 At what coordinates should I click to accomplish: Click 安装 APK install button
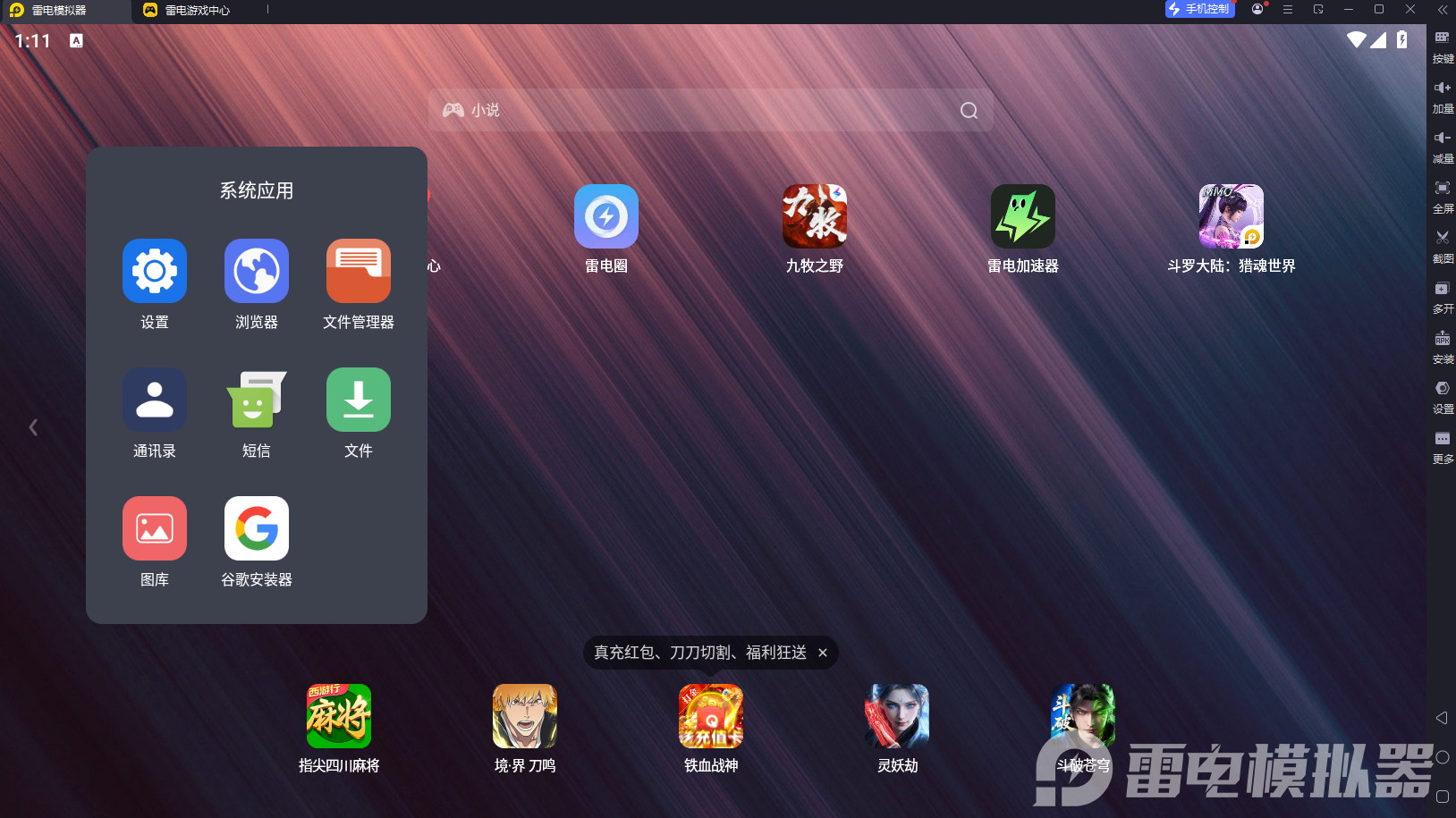1443,347
